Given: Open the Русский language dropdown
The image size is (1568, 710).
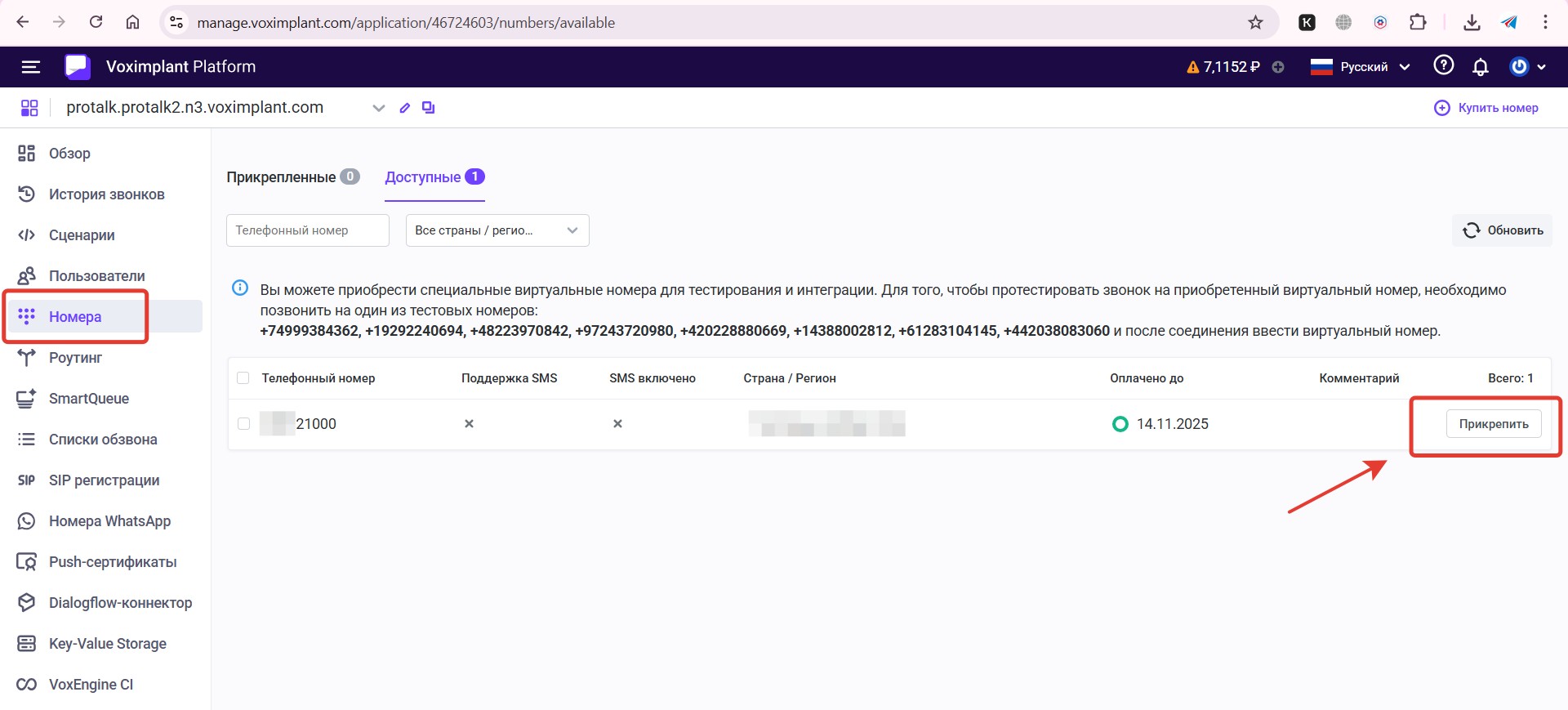Looking at the screenshot, I should point(1361,67).
